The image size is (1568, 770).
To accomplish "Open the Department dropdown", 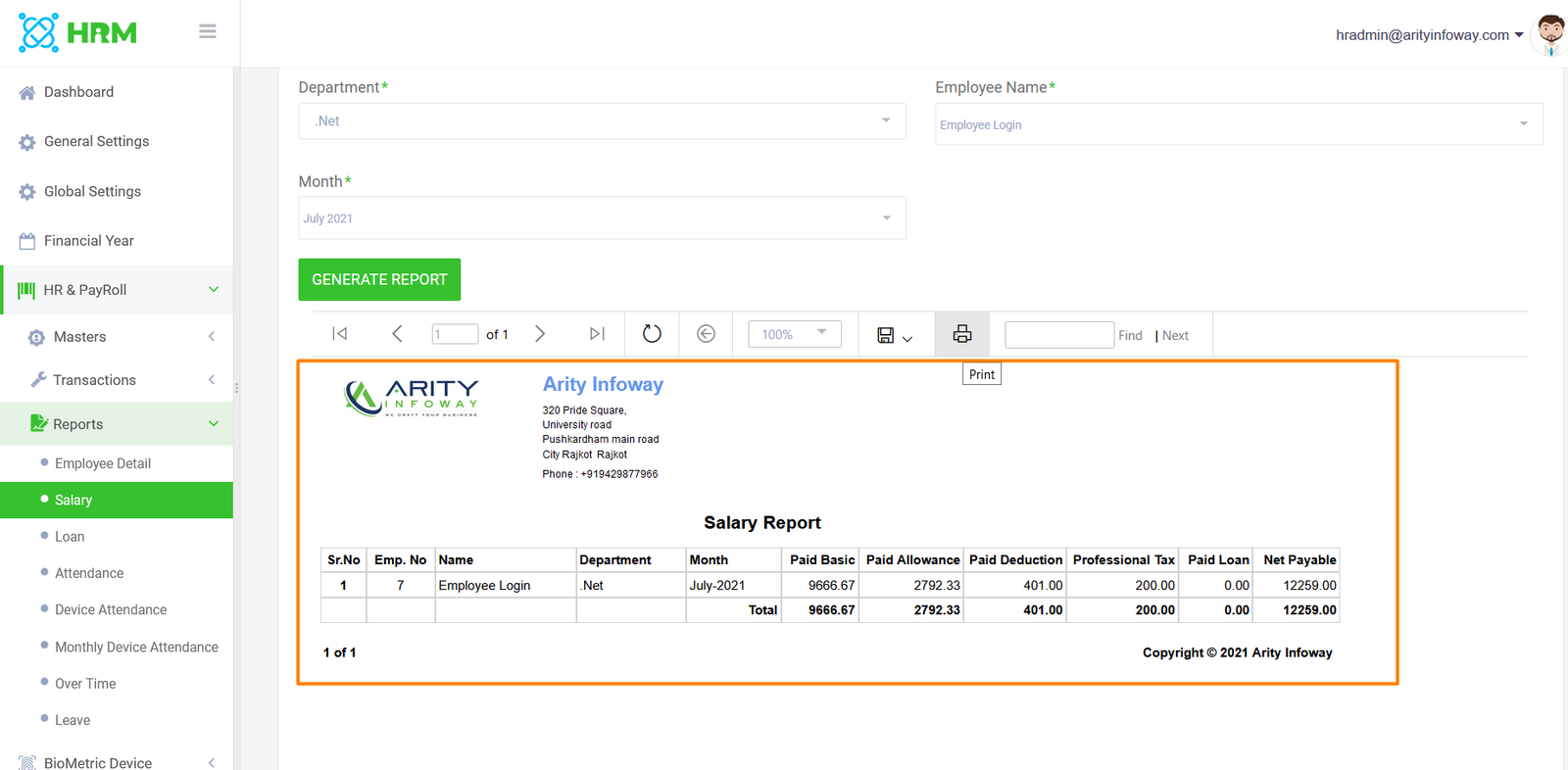I will (x=601, y=121).
